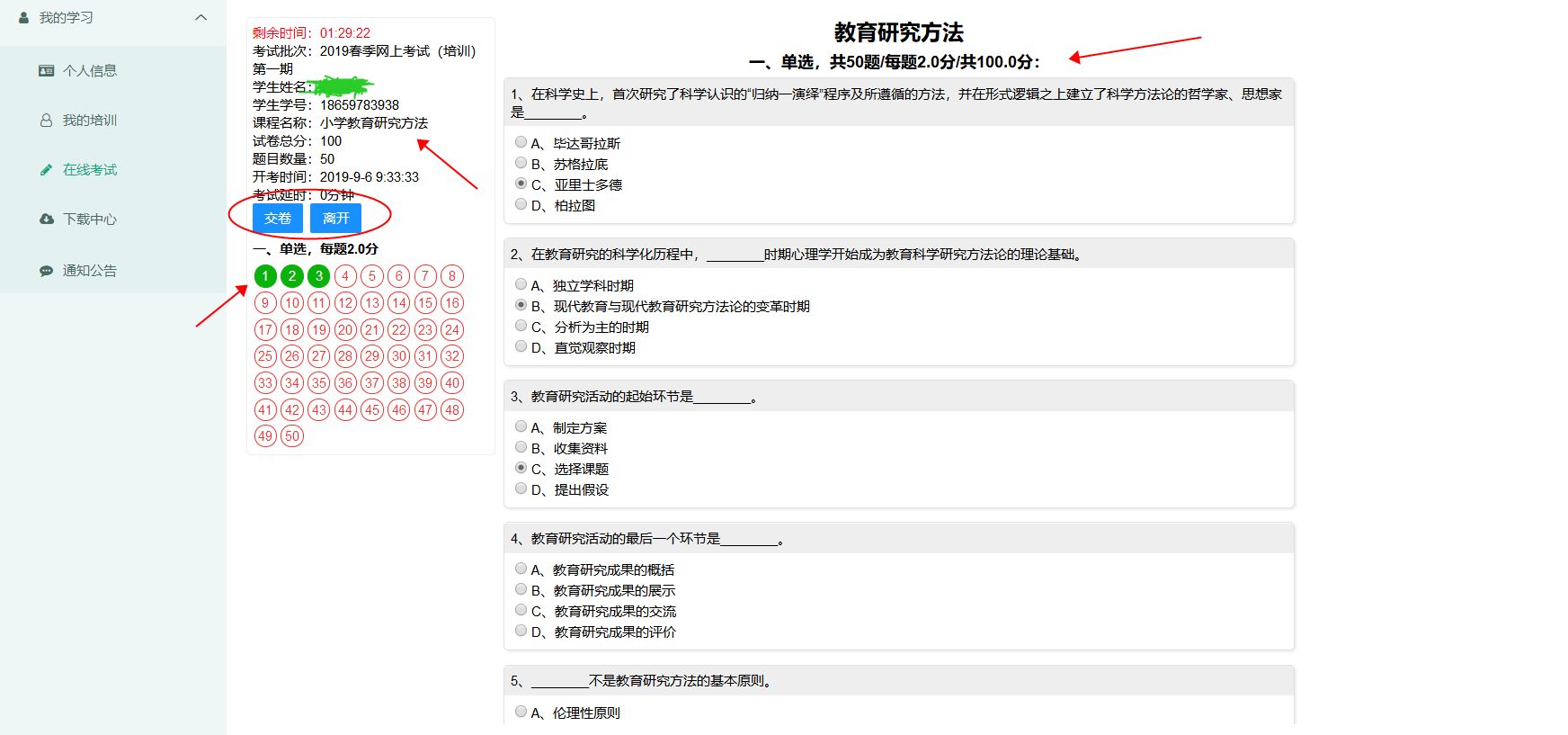Viewport: 1568px width, 735px height.
Task: Choose option B 苏格拉底
Action: [x=521, y=163]
